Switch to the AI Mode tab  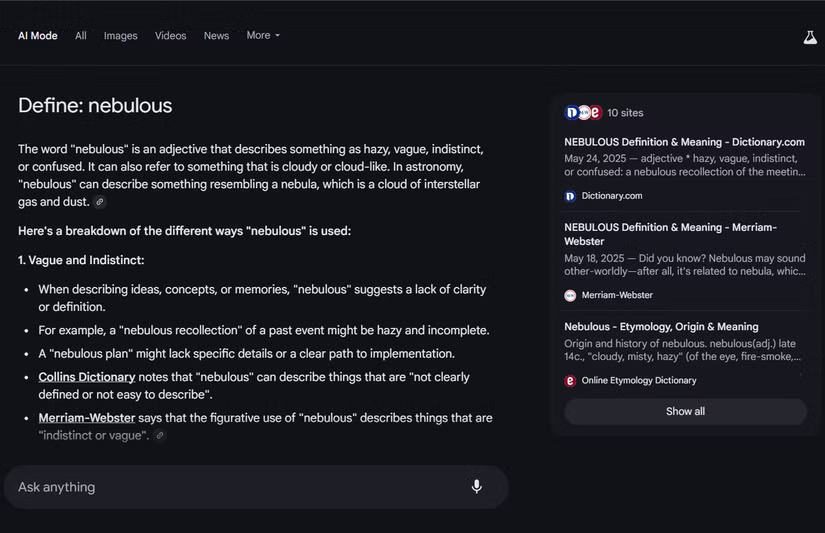click(38, 36)
